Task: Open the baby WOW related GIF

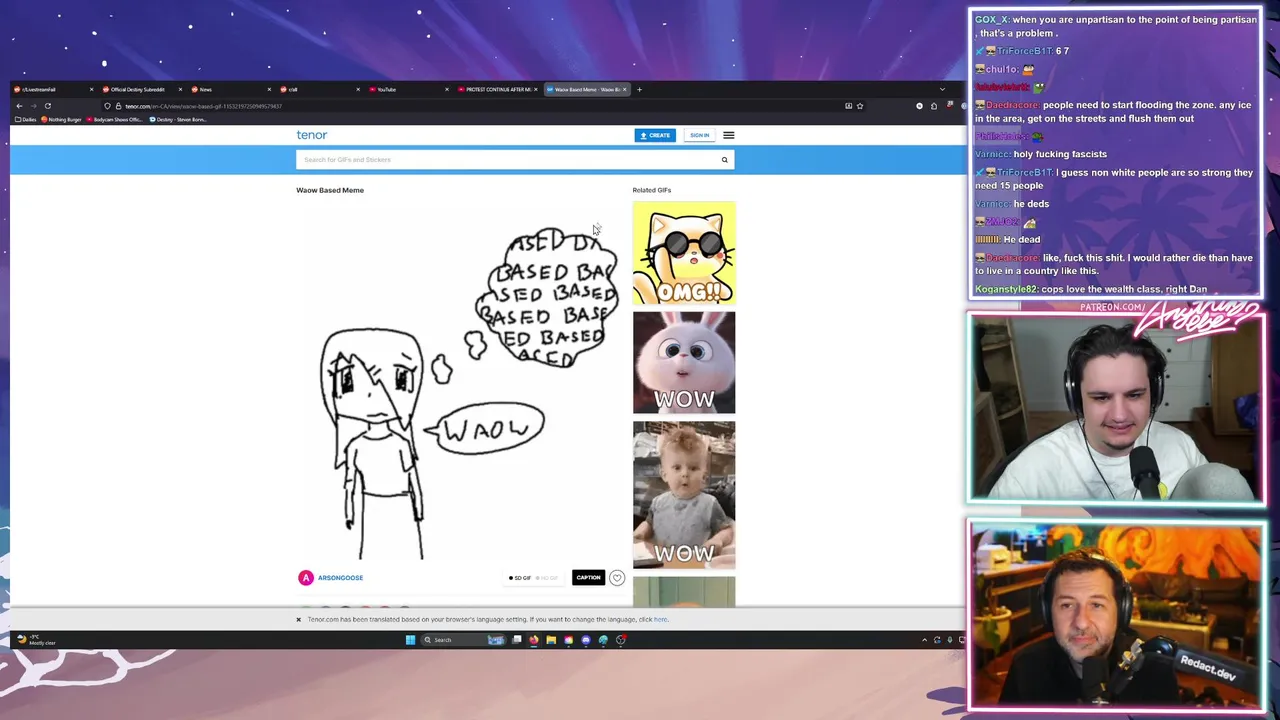Action: pos(683,494)
